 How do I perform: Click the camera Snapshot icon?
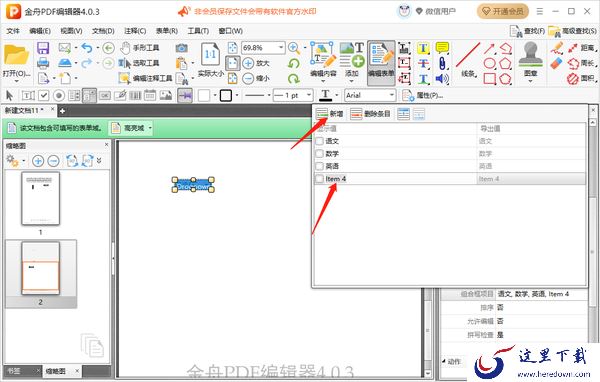181,48
